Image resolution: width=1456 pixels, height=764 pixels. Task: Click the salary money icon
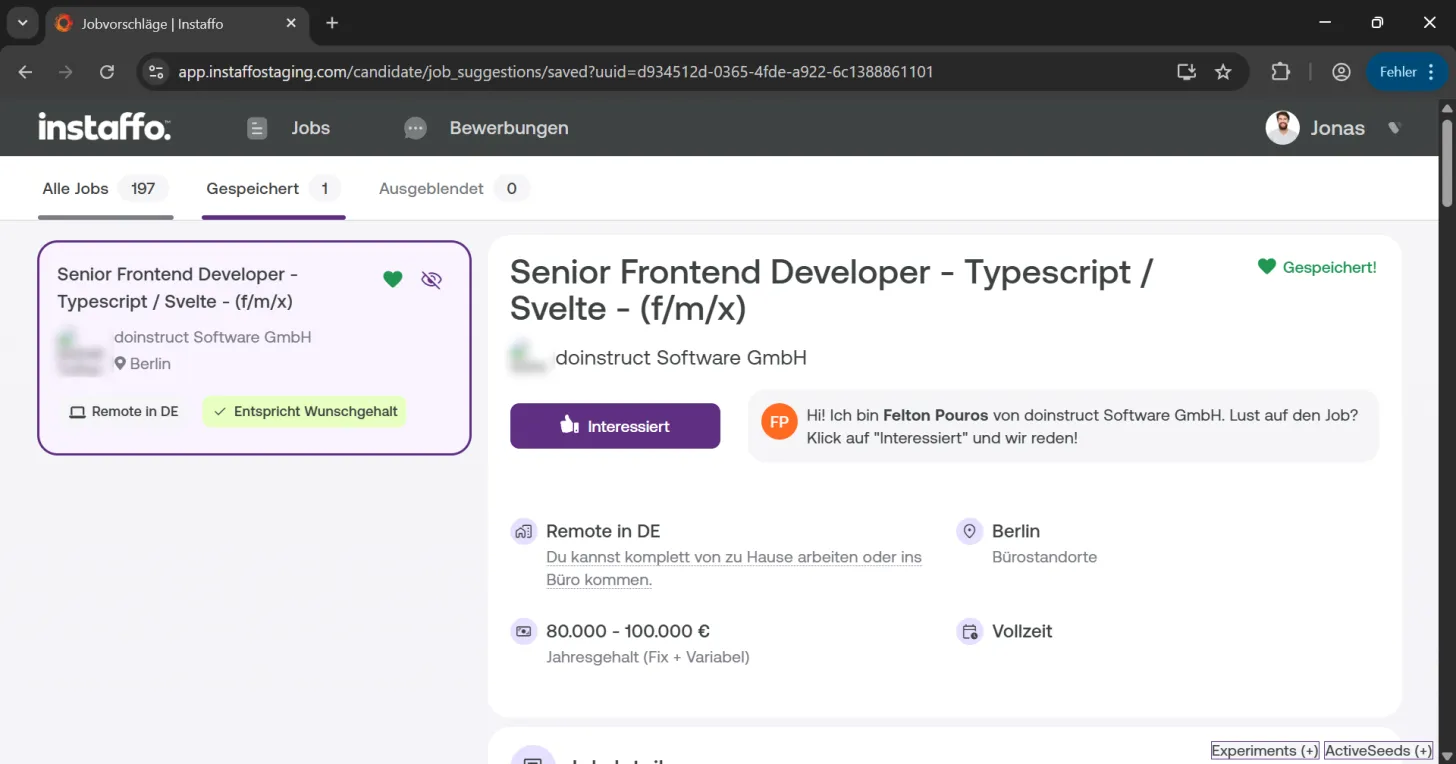[523, 631]
